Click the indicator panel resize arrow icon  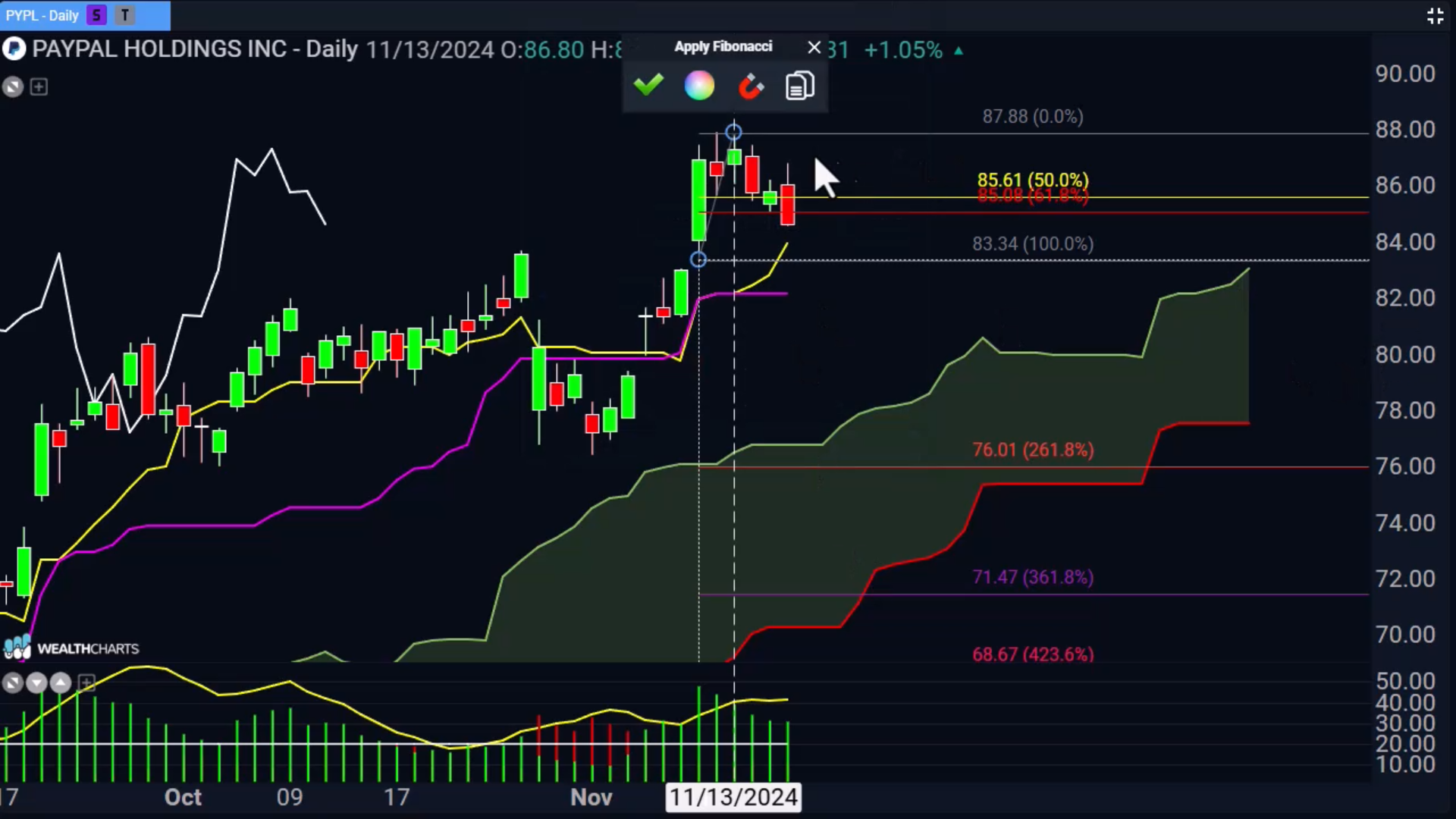[12, 683]
